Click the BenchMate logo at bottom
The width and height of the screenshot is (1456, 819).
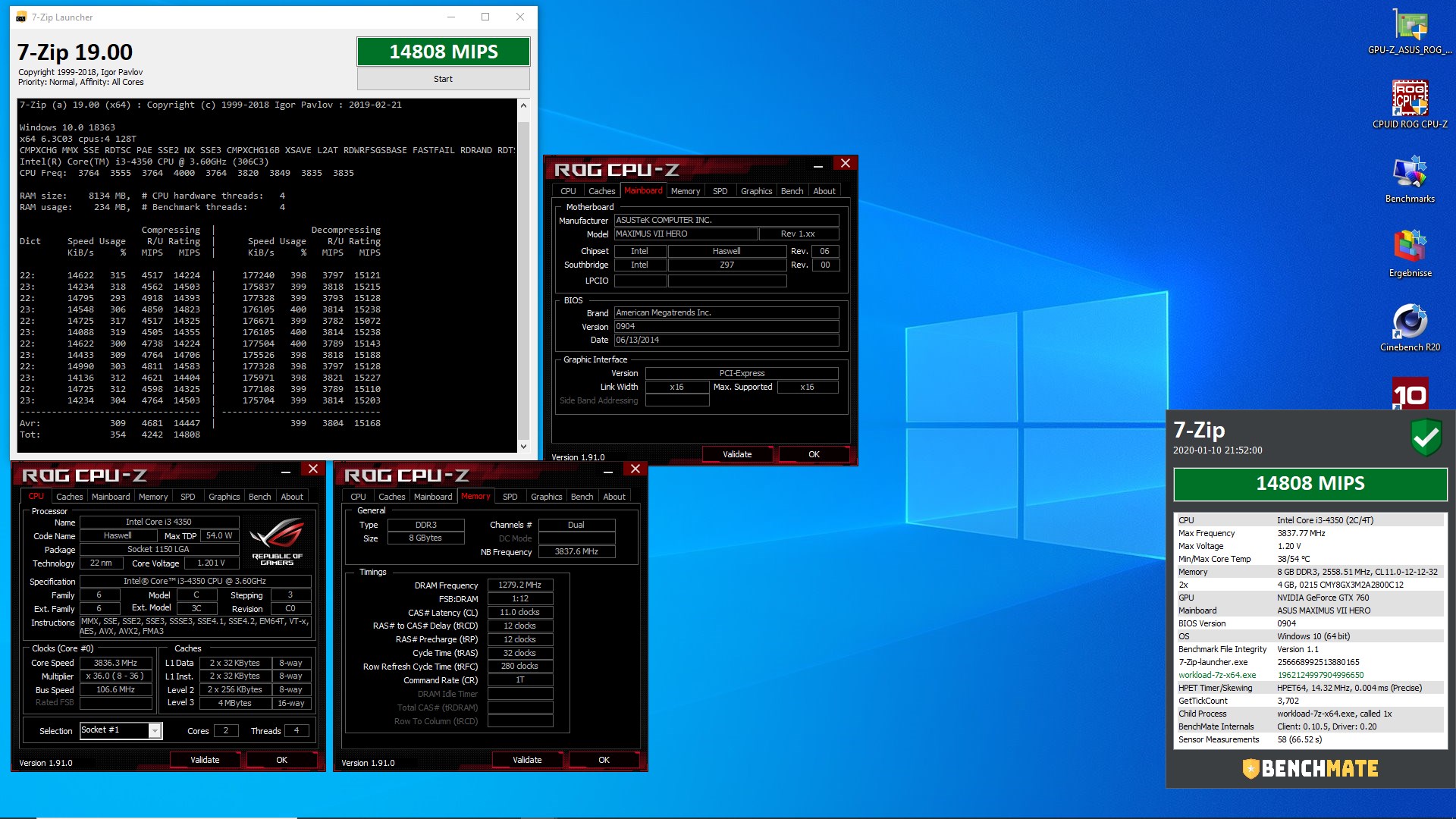point(1310,768)
